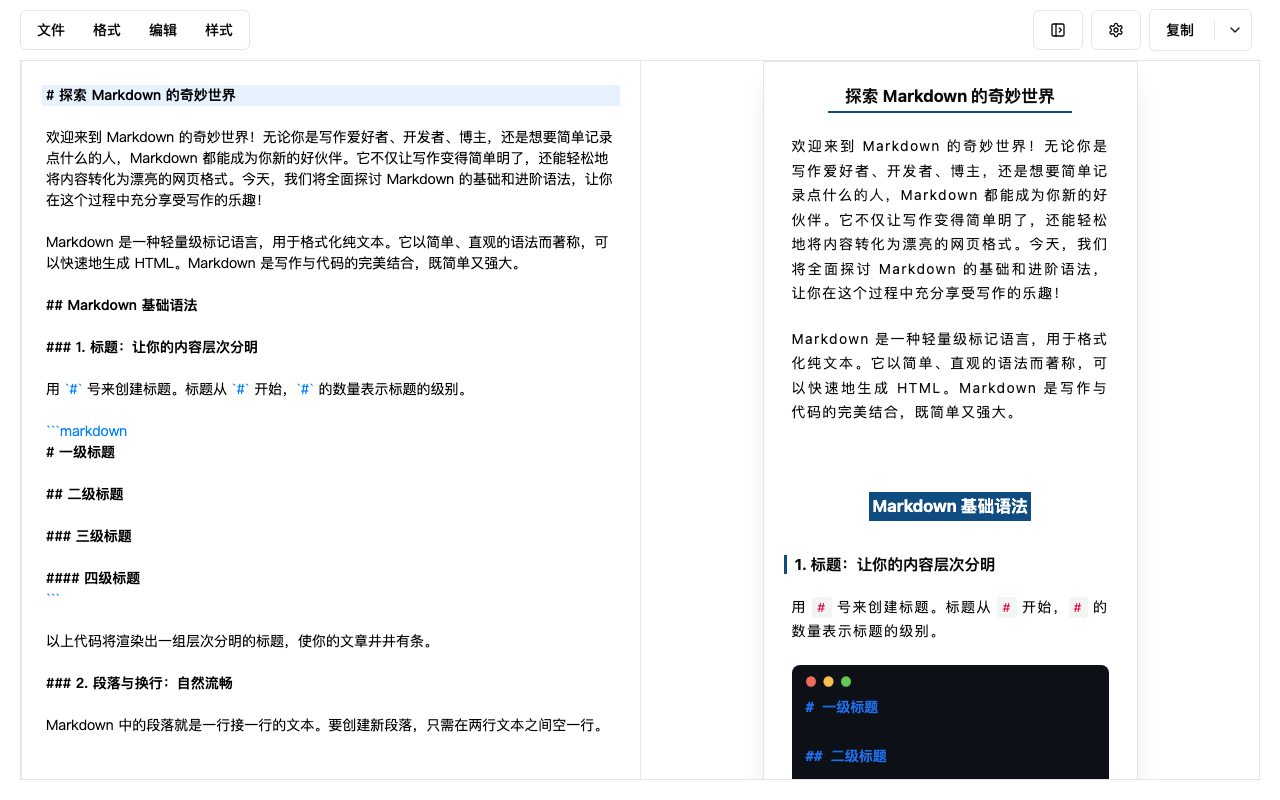Click the editor line ## 二级标题
The height and width of the screenshot is (800, 1280).
pyautogui.click(x=85, y=494)
